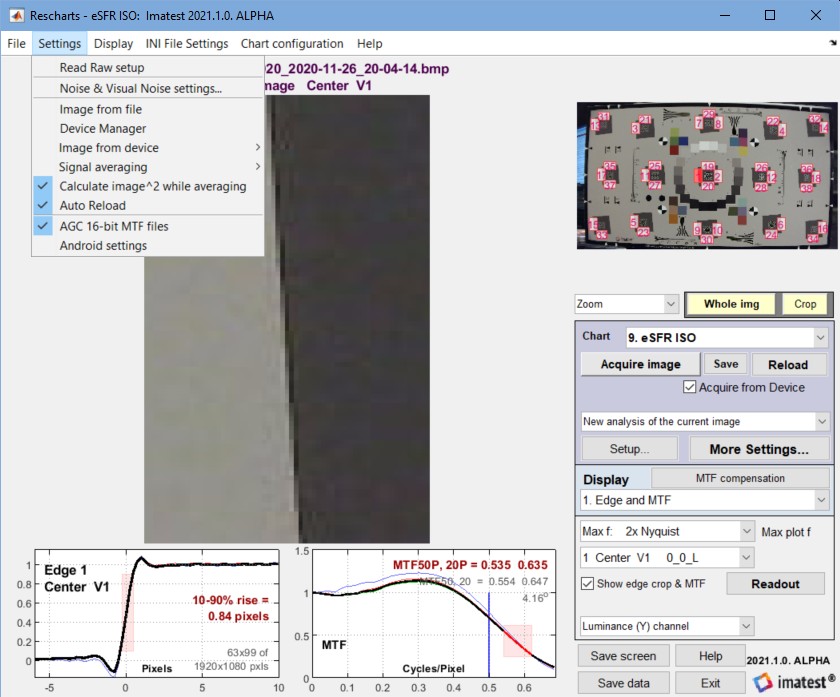
Task: Click the Readout button
Action: pos(775,583)
